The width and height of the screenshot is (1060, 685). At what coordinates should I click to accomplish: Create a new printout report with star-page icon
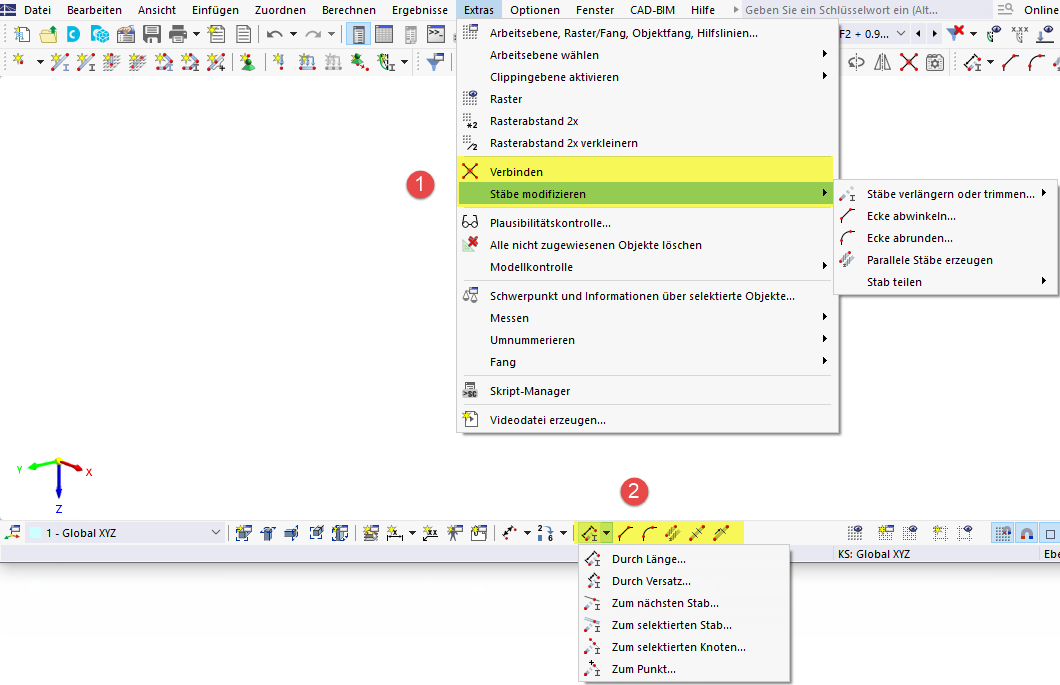coord(216,34)
